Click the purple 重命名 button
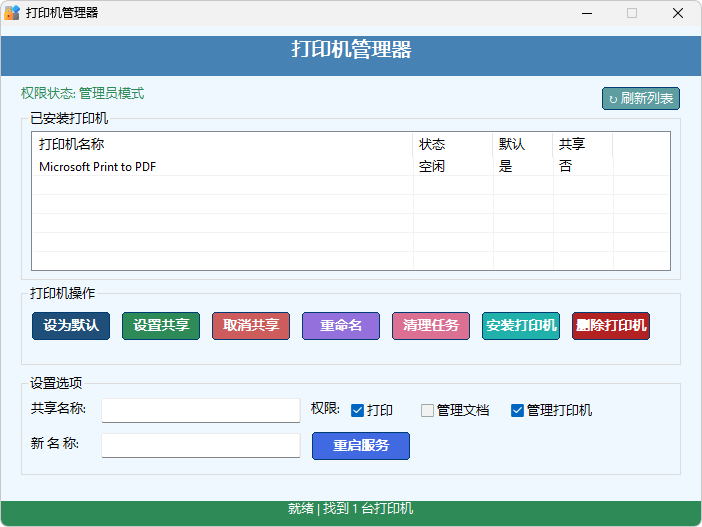The width and height of the screenshot is (702, 527). coord(341,326)
